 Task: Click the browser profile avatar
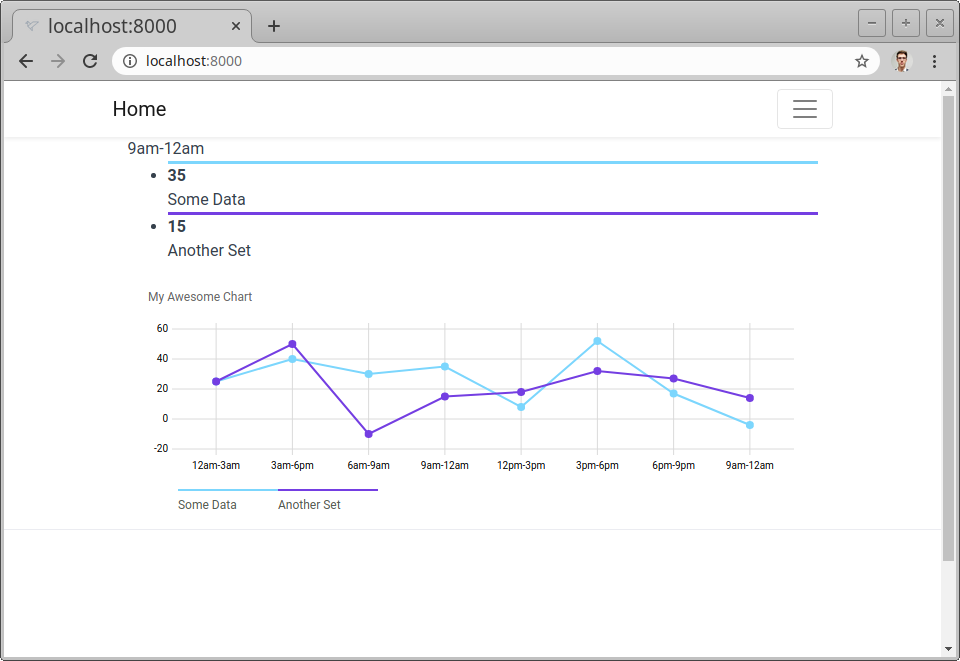901,61
